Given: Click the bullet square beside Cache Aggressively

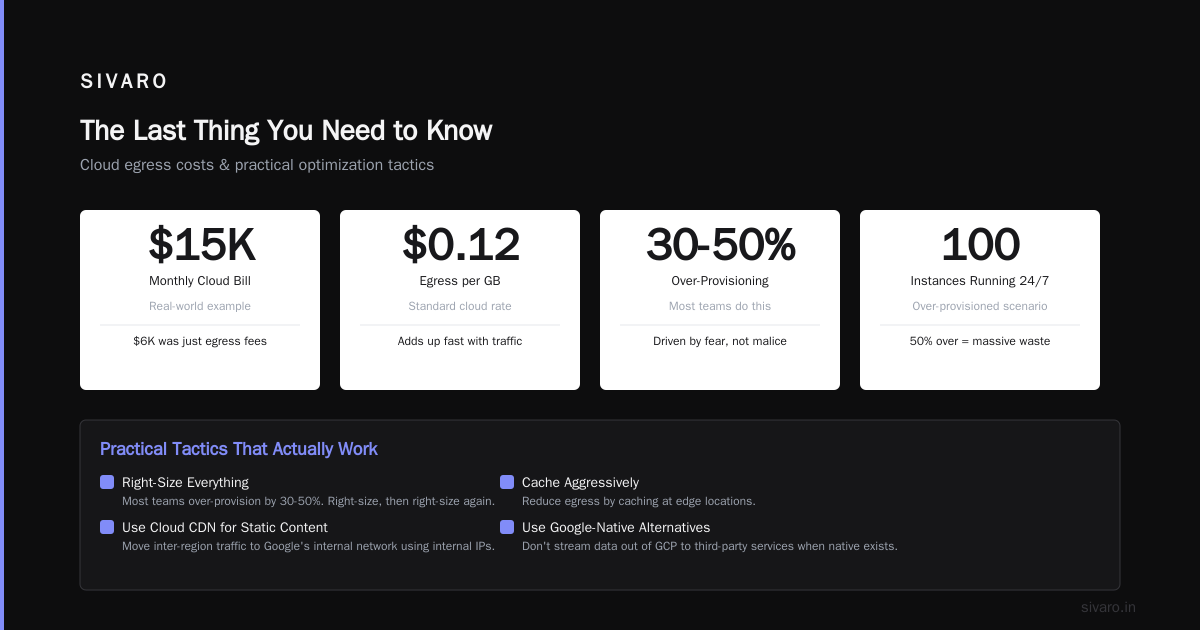Looking at the screenshot, I should tap(507, 482).
